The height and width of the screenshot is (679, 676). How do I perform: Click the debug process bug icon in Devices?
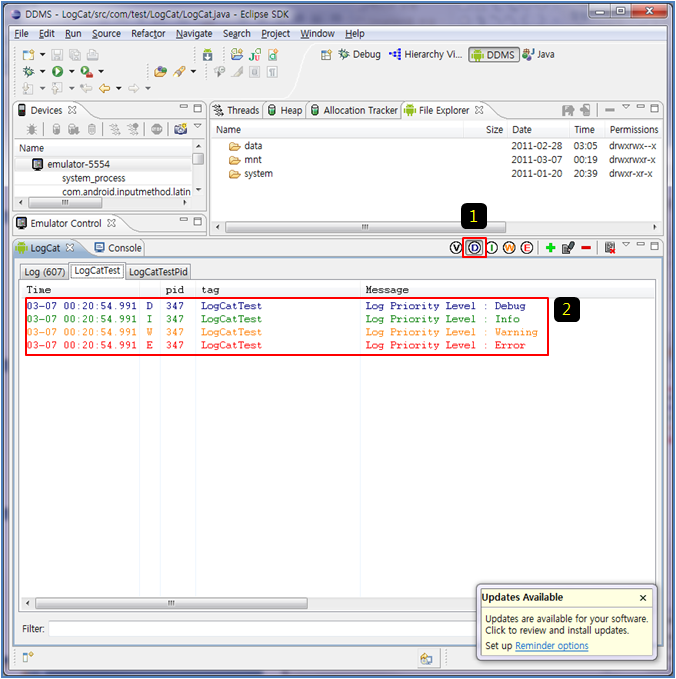click(32, 129)
